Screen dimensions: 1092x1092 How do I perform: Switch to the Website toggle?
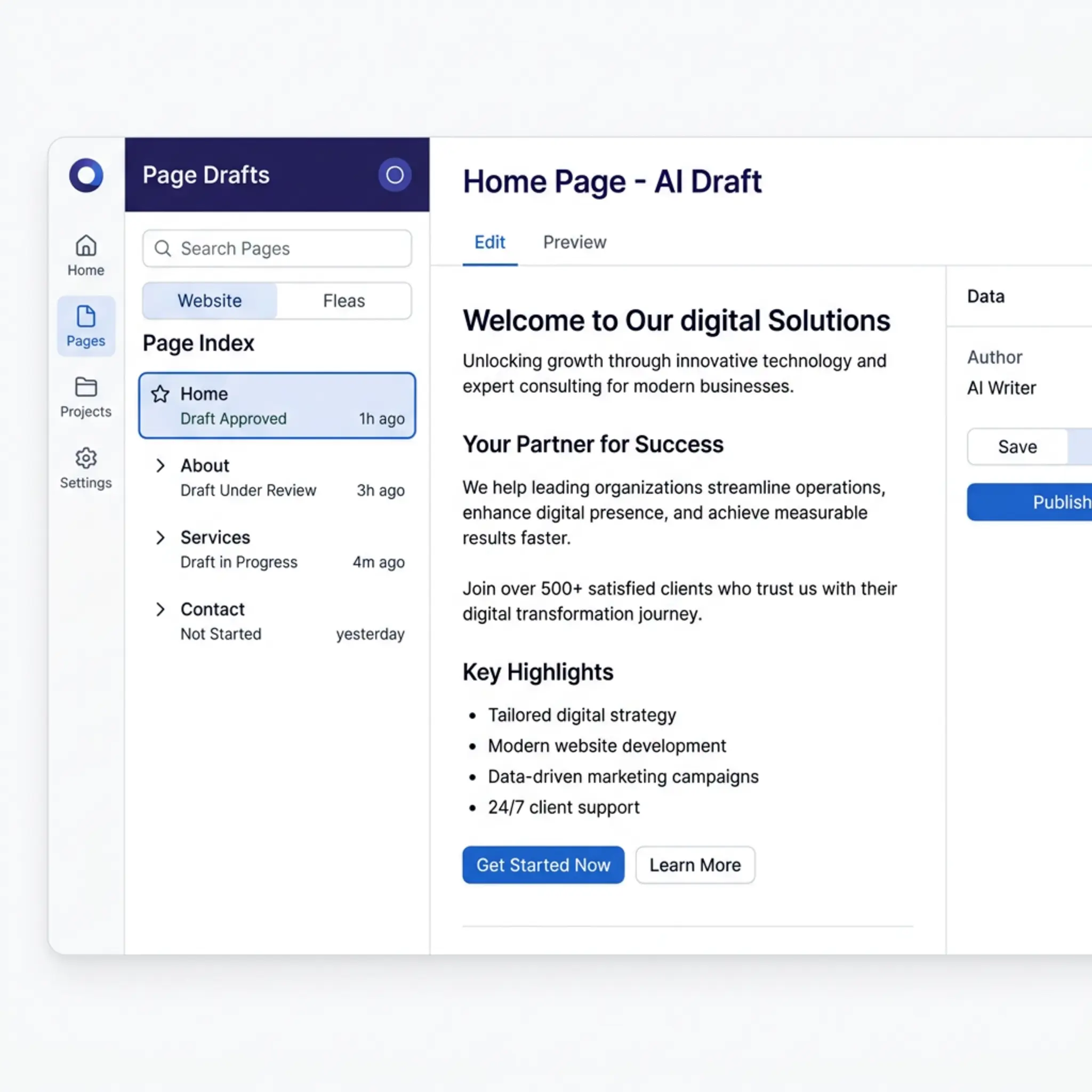tap(210, 301)
